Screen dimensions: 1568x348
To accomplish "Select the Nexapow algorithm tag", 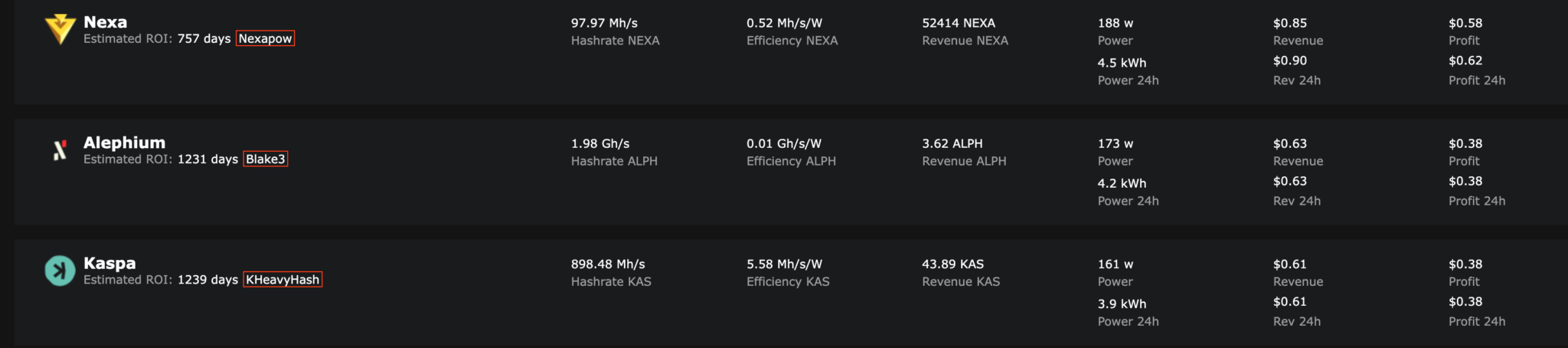I will (265, 39).
